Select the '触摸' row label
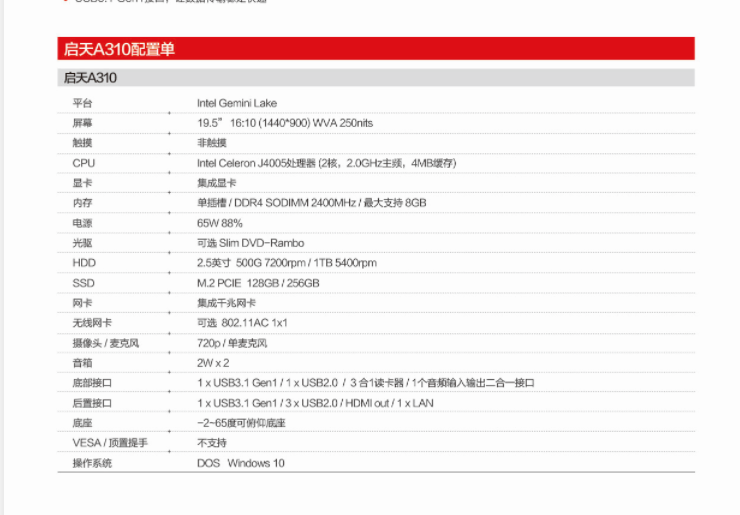Image resolution: width=740 pixels, height=515 pixels. [x=82, y=143]
